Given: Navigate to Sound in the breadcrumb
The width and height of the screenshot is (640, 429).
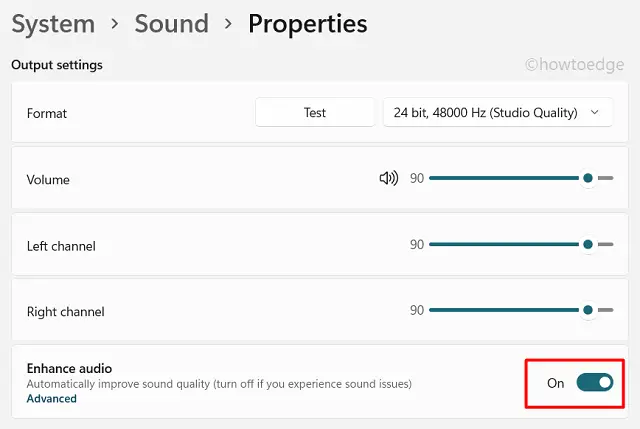Looking at the screenshot, I should click(172, 23).
